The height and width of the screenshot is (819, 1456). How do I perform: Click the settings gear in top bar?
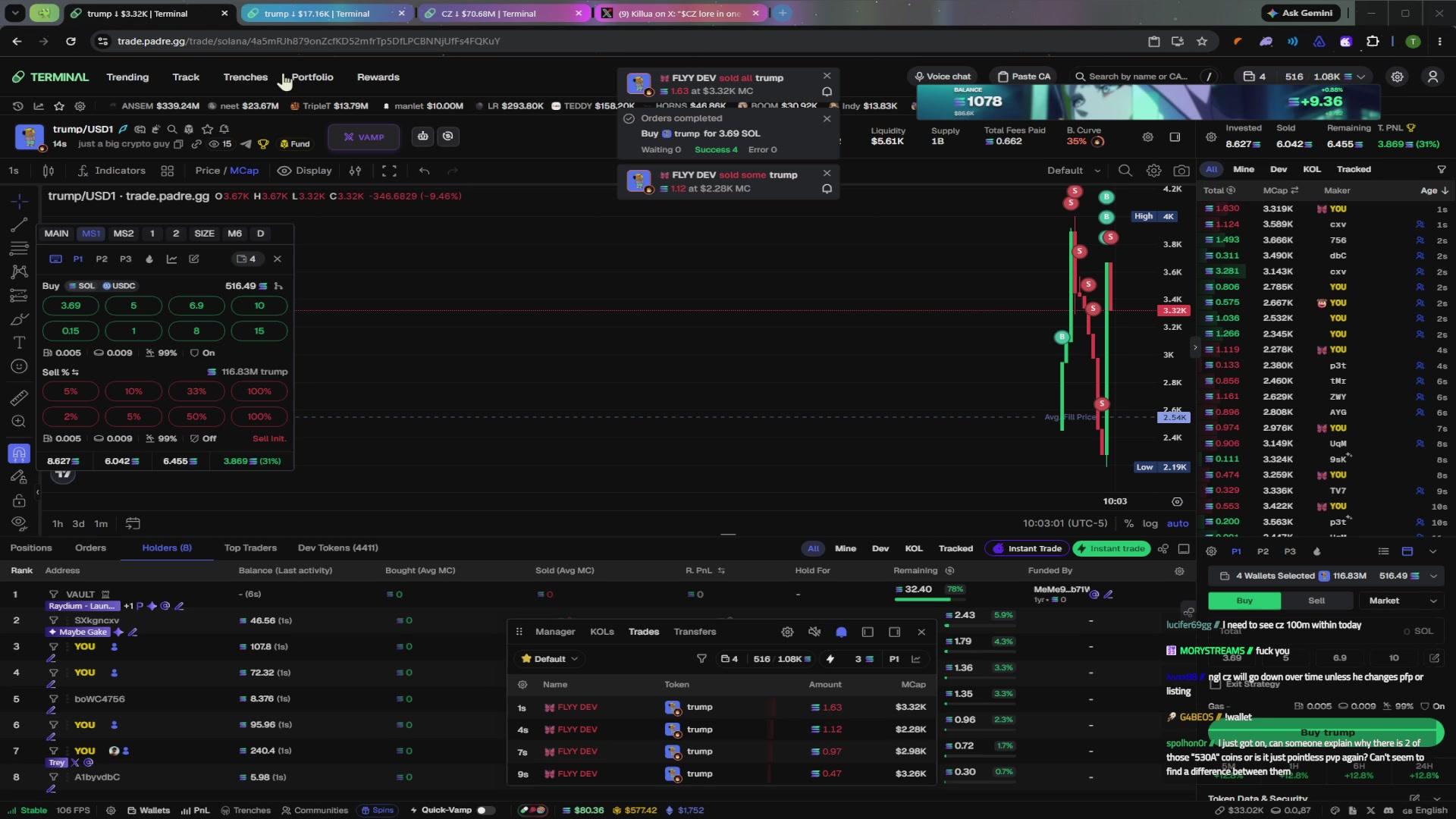pos(1397,77)
